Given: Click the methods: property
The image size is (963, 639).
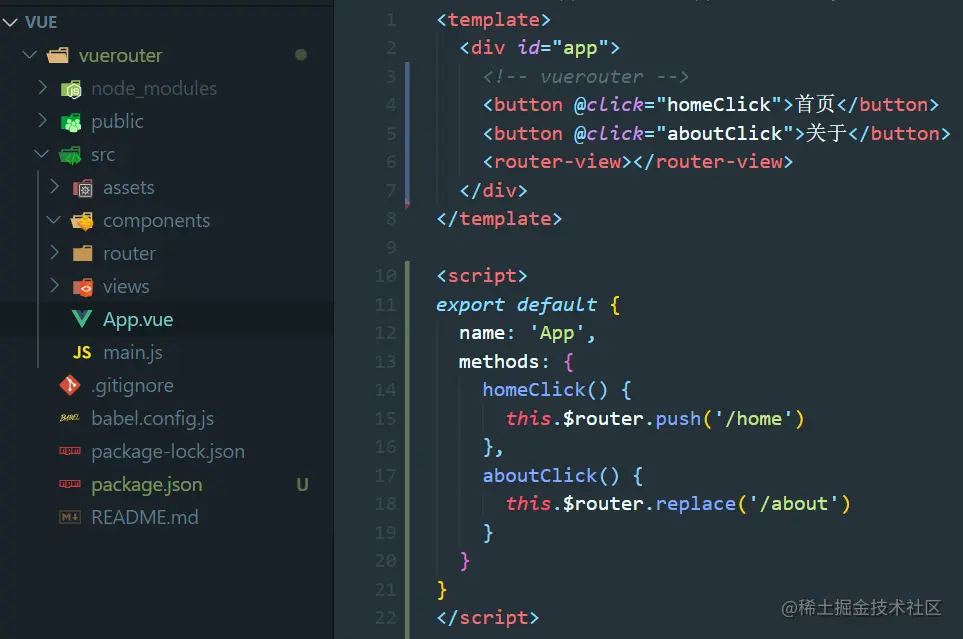Looking at the screenshot, I should pyautogui.click(x=504, y=362).
